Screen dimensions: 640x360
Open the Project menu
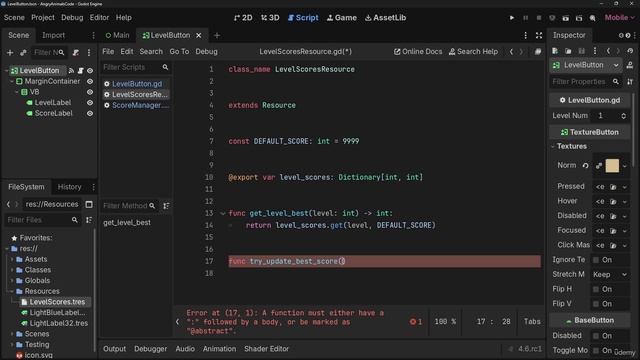coord(43,18)
